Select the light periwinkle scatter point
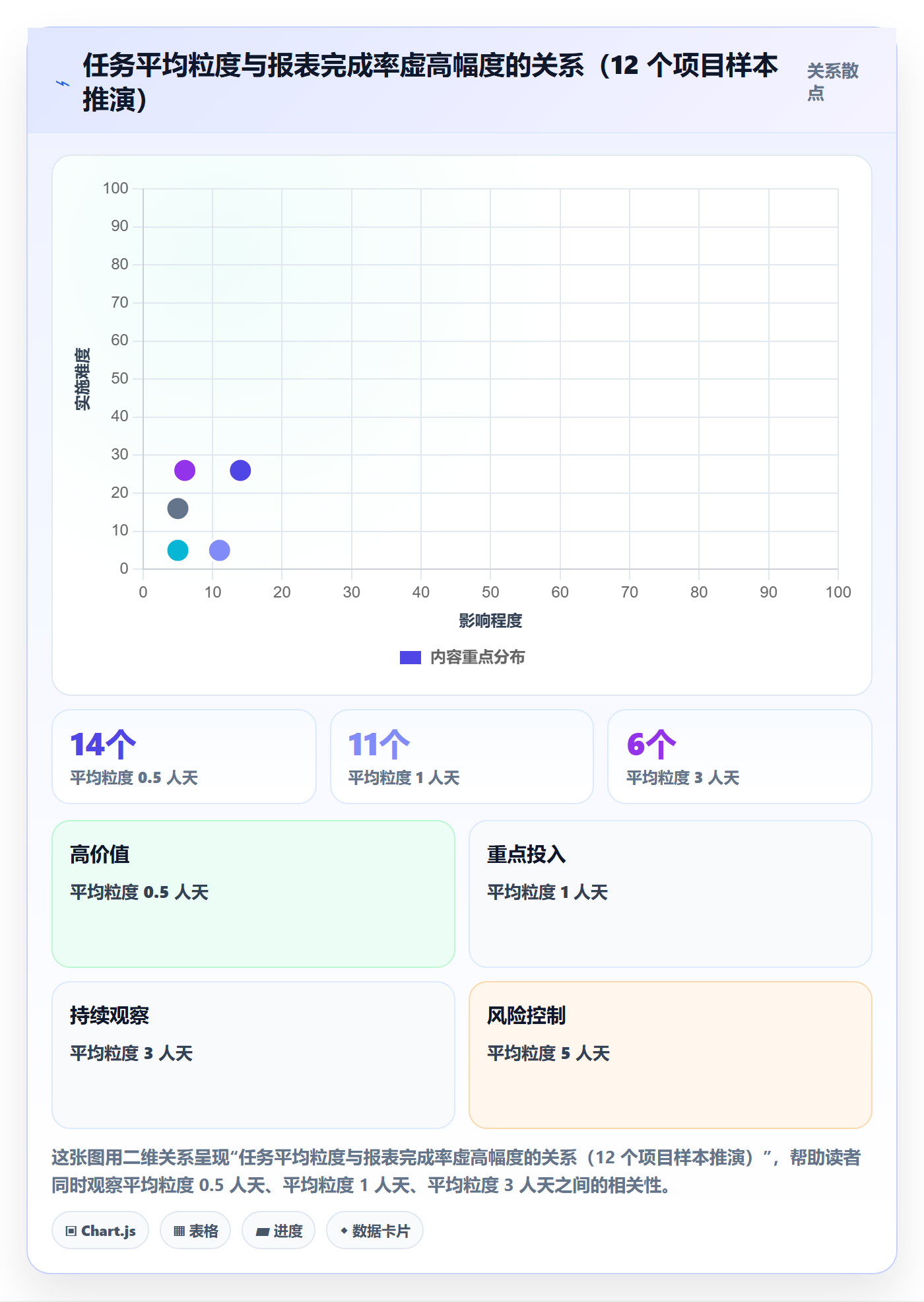The height and width of the screenshot is (1302, 924). (x=219, y=550)
